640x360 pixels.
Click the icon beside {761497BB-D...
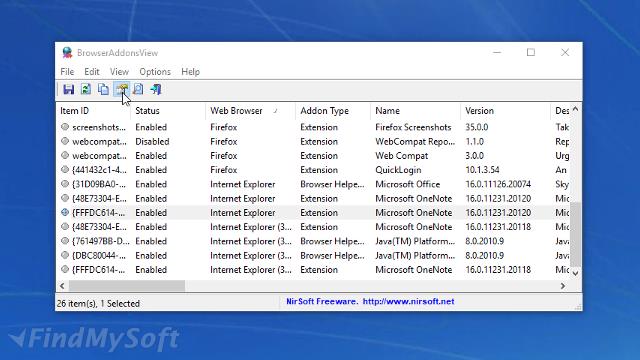pos(65,241)
